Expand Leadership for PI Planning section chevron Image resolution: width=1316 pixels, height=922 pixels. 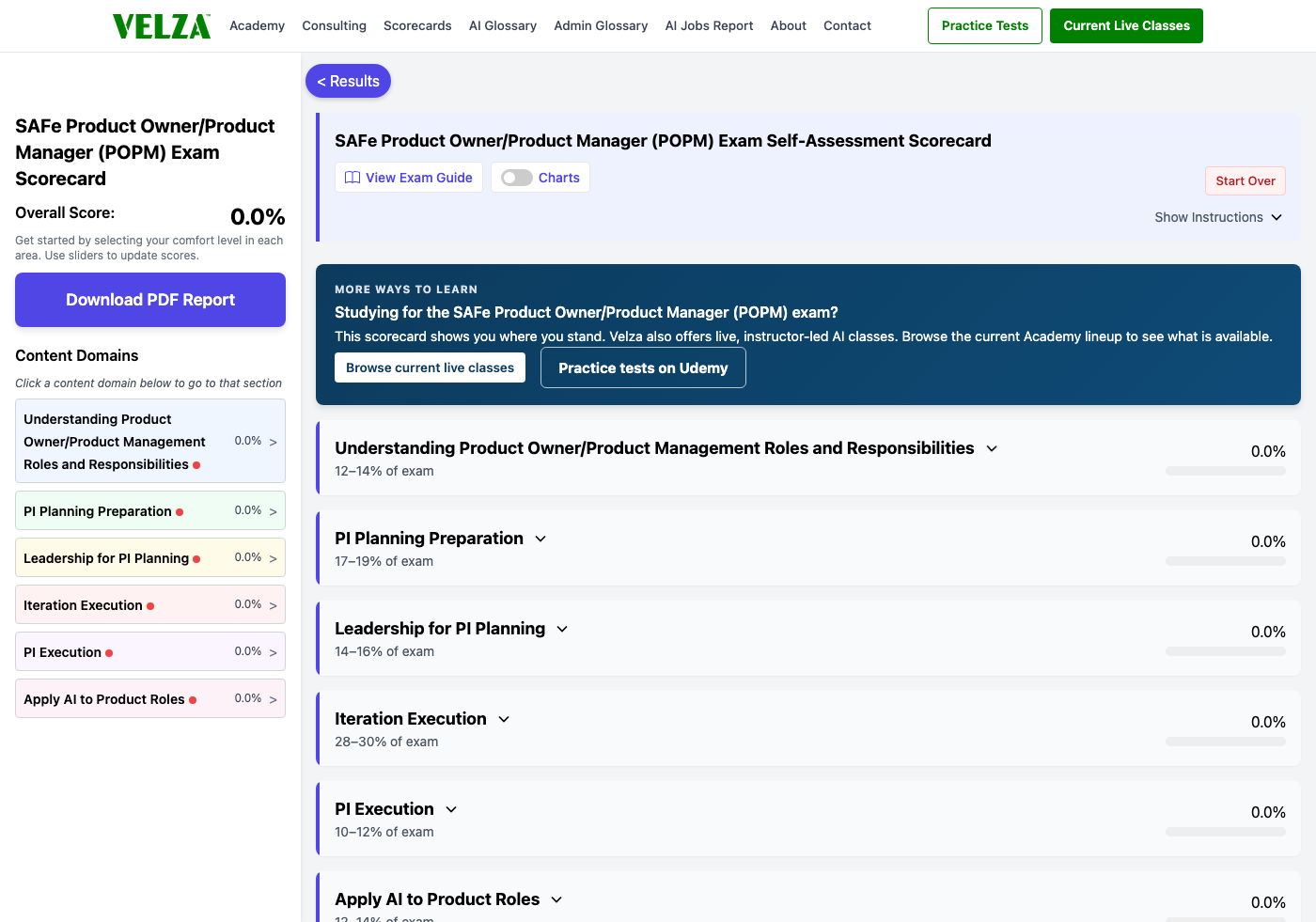coord(562,630)
